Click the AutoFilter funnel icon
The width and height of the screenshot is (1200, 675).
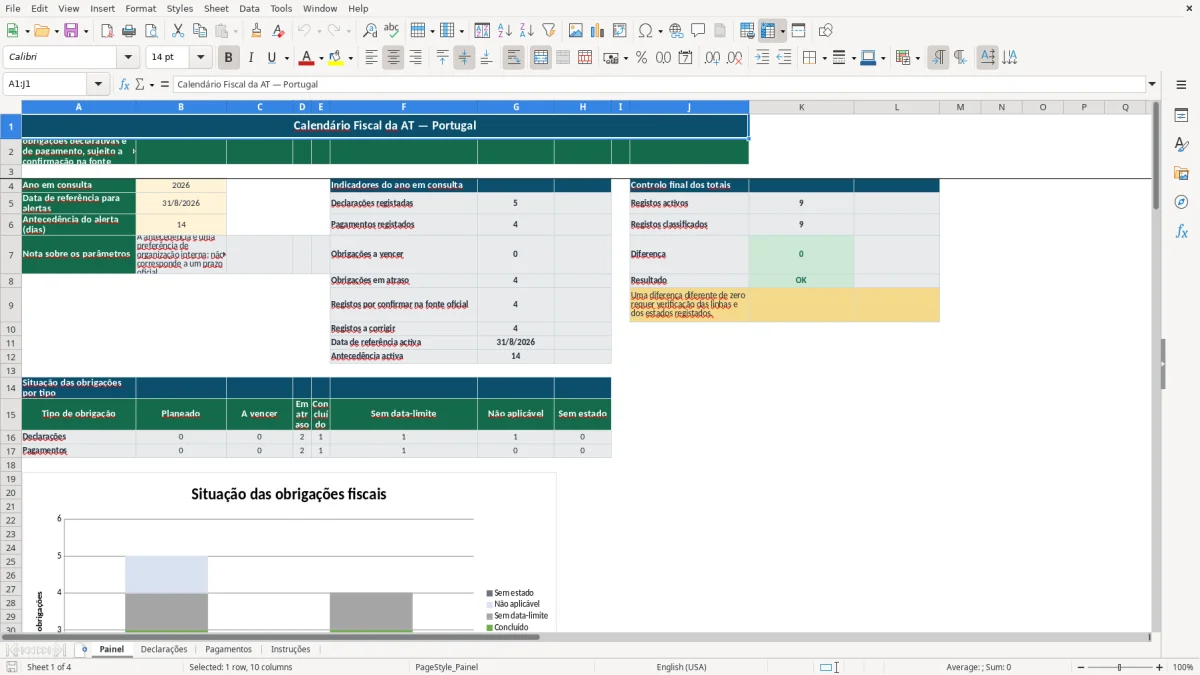coord(549,31)
